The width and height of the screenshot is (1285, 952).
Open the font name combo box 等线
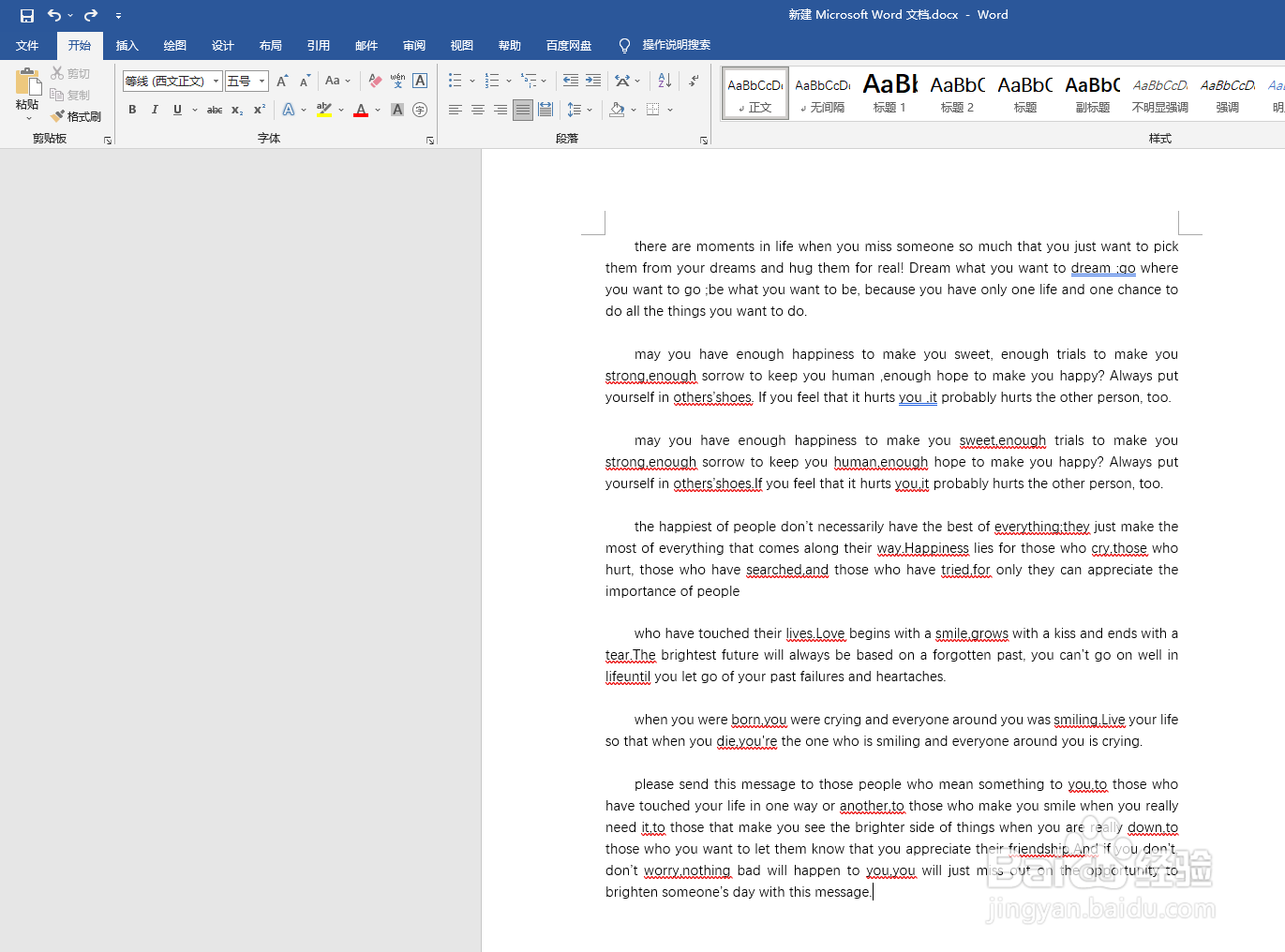pyautogui.click(x=172, y=82)
